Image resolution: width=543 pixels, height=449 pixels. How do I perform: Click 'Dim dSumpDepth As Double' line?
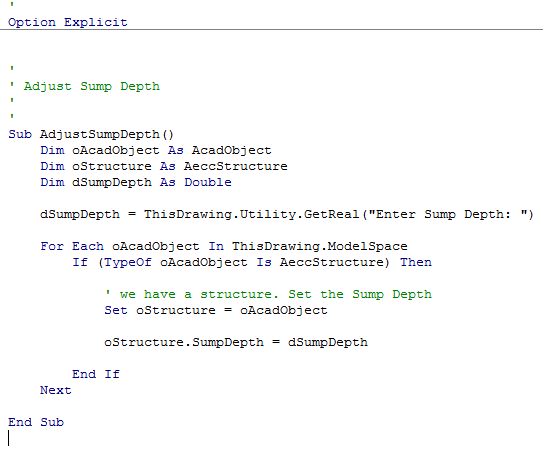(136, 182)
